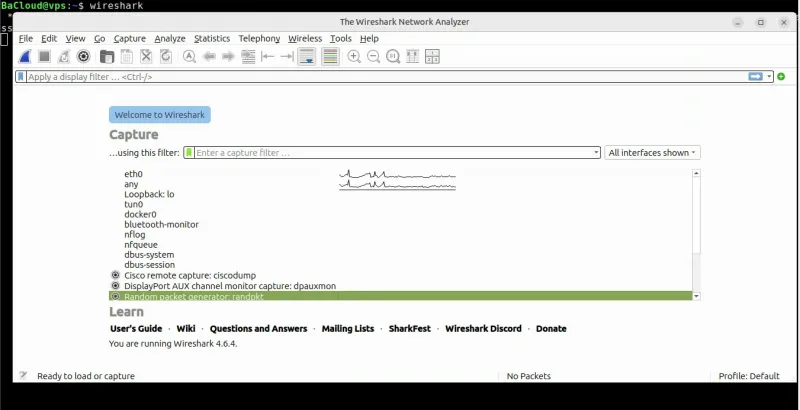The image size is (800, 410).
Task: Click interface list scroll down arrow
Action: (696, 296)
